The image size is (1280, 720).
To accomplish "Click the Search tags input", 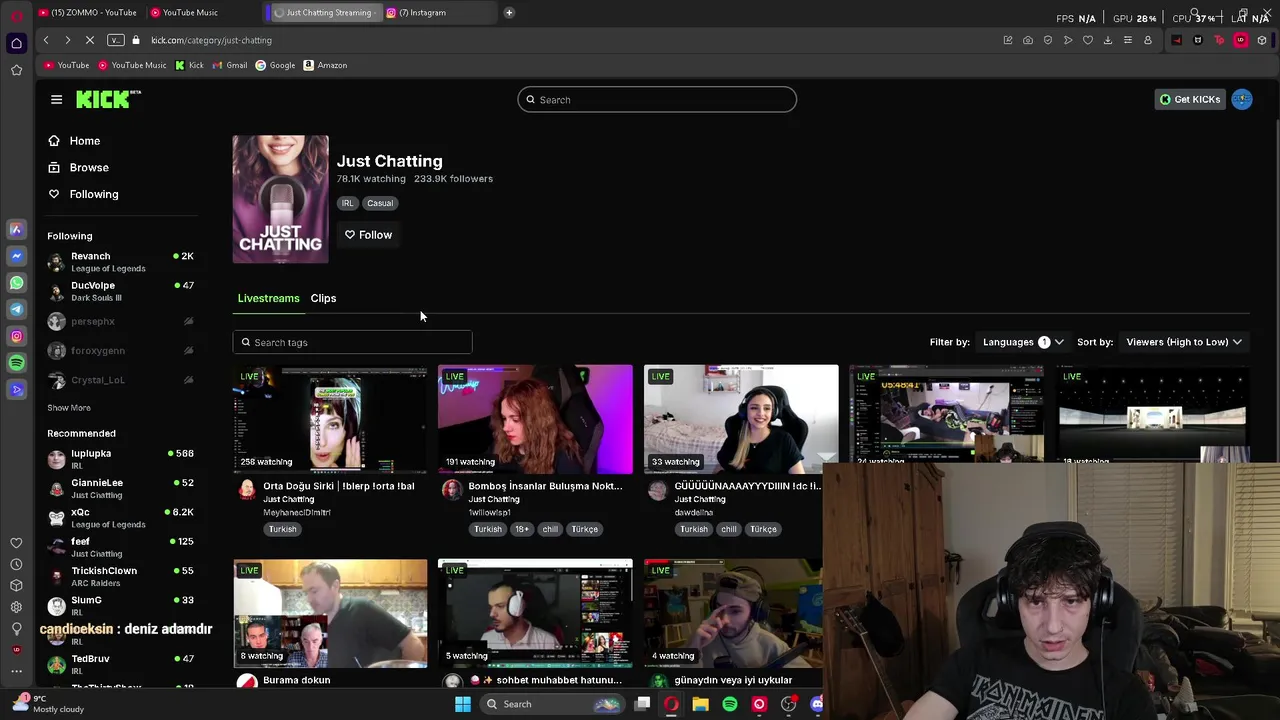I will point(352,342).
